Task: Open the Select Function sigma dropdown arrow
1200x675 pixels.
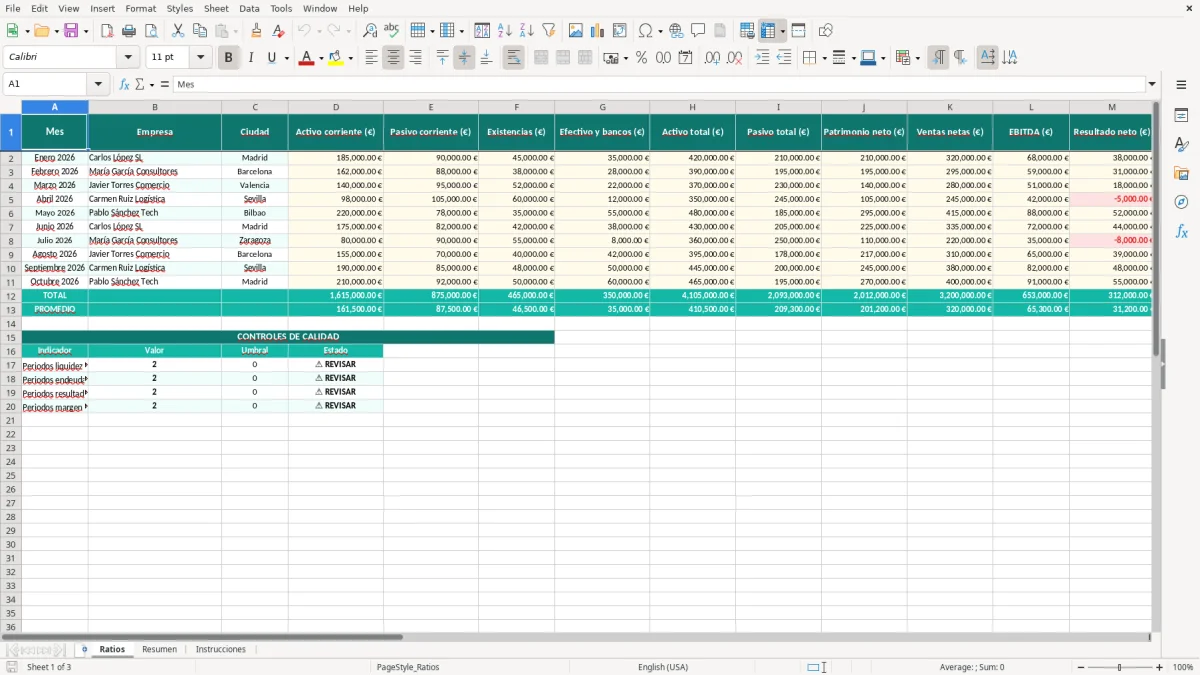Action: tap(151, 84)
